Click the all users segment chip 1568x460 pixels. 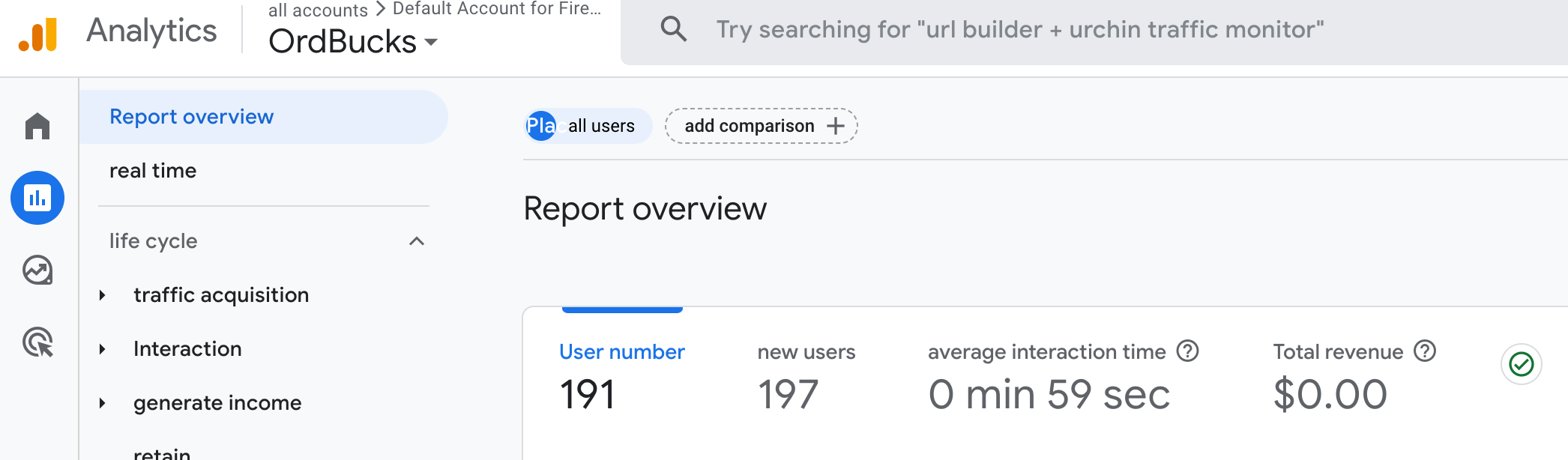tap(588, 126)
